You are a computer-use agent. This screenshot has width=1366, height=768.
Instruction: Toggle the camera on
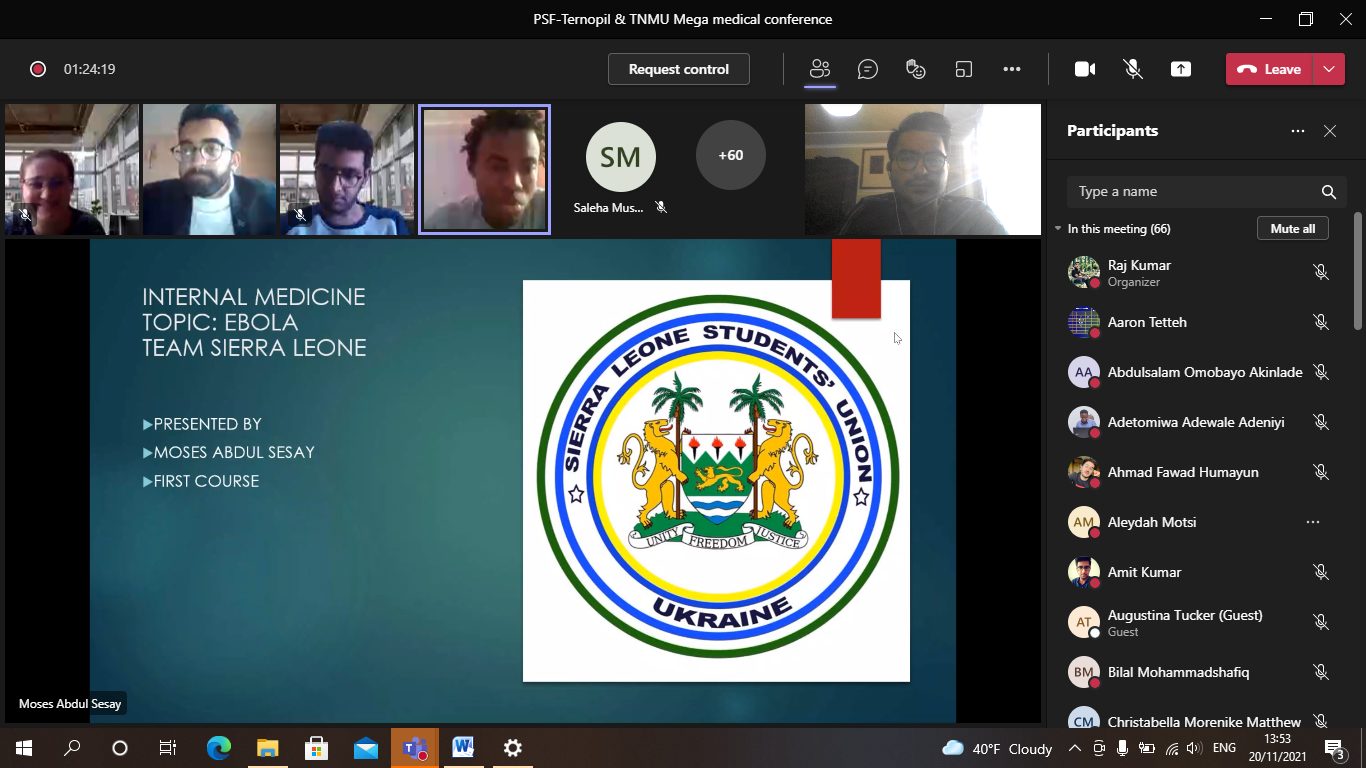click(x=1085, y=69)
